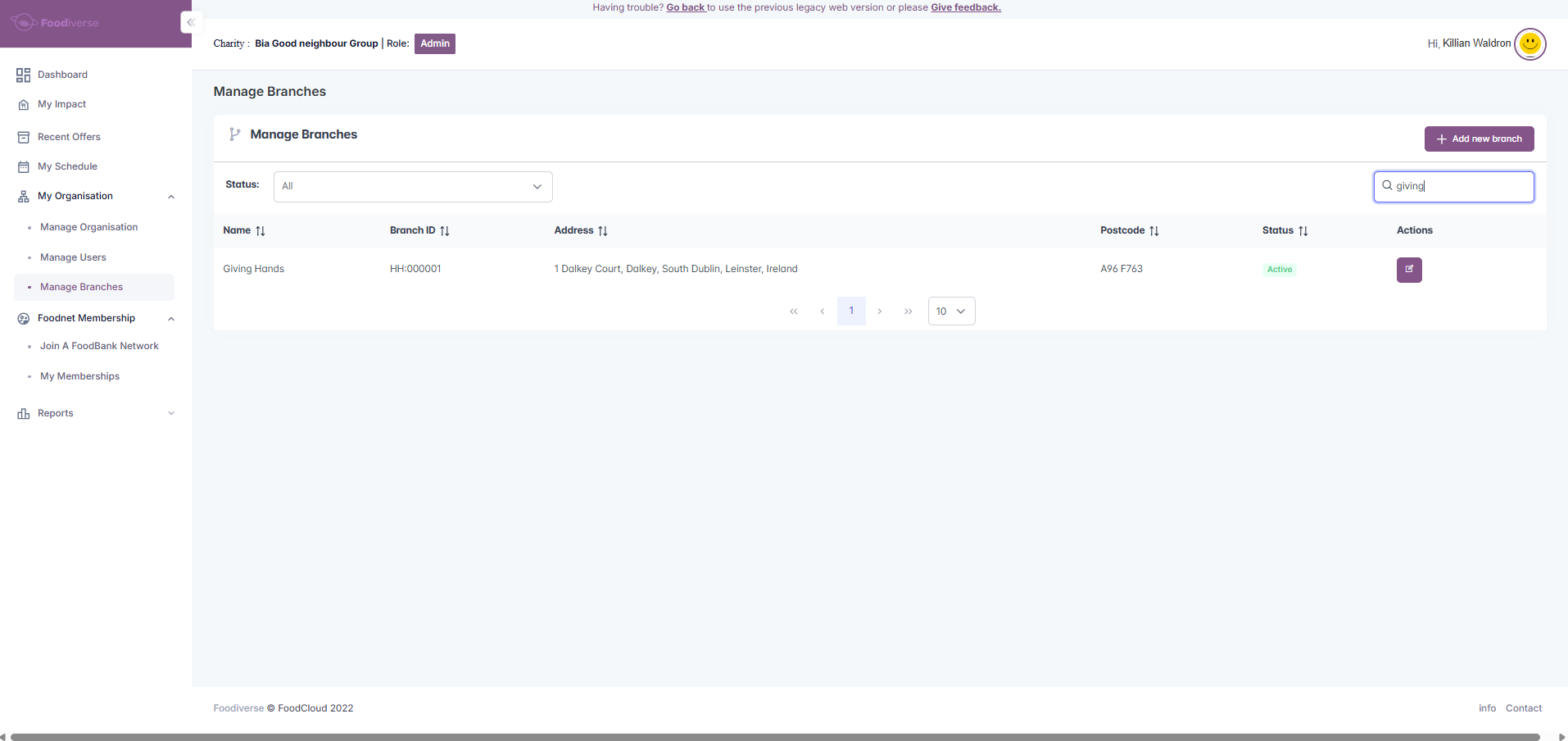Image resolution: width=1568 pixels, height=741 pixels.
Task: Click the Give feedback link
Action: (965, 7)
